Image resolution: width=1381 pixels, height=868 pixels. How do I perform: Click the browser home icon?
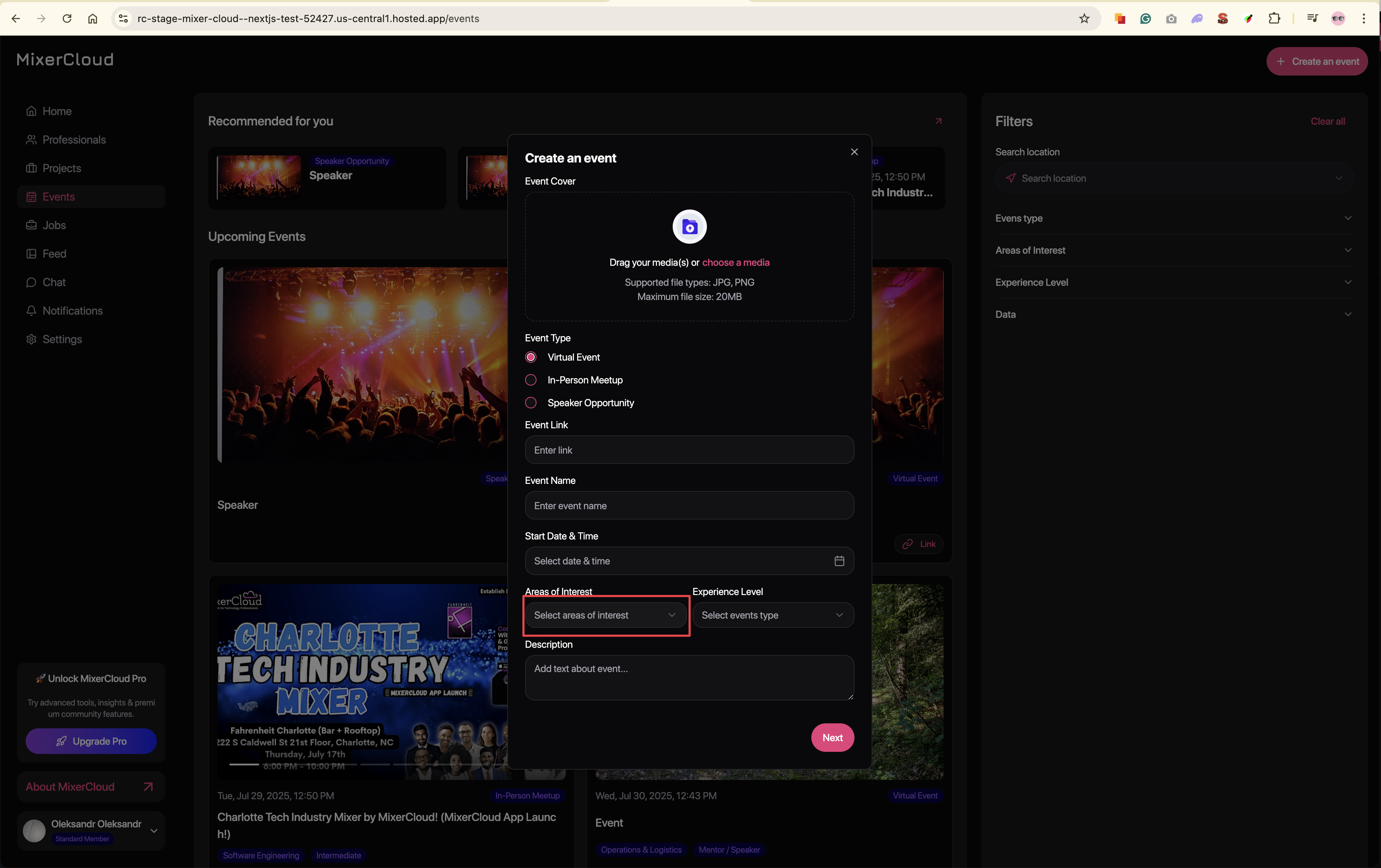(92, 19)
